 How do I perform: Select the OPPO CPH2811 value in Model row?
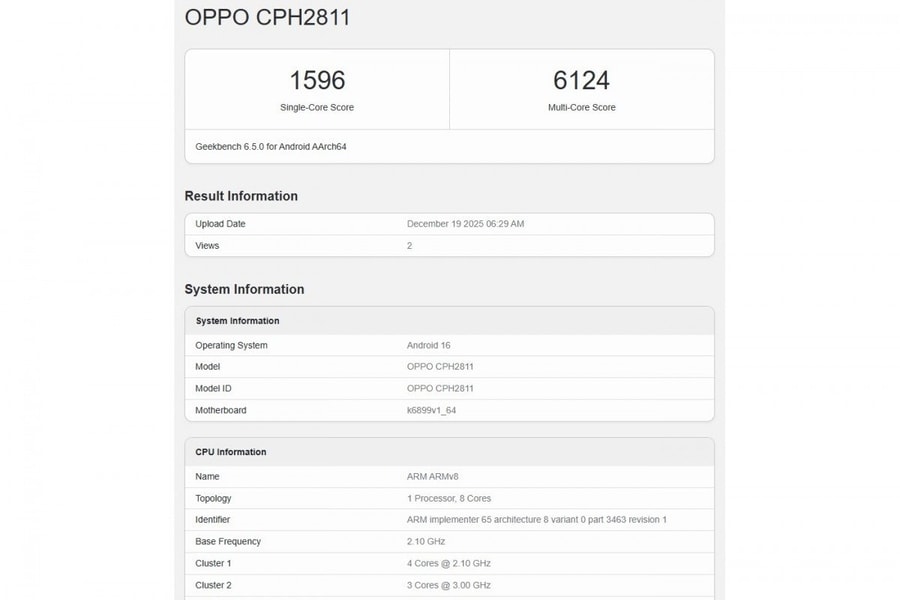tap(440, 366)
